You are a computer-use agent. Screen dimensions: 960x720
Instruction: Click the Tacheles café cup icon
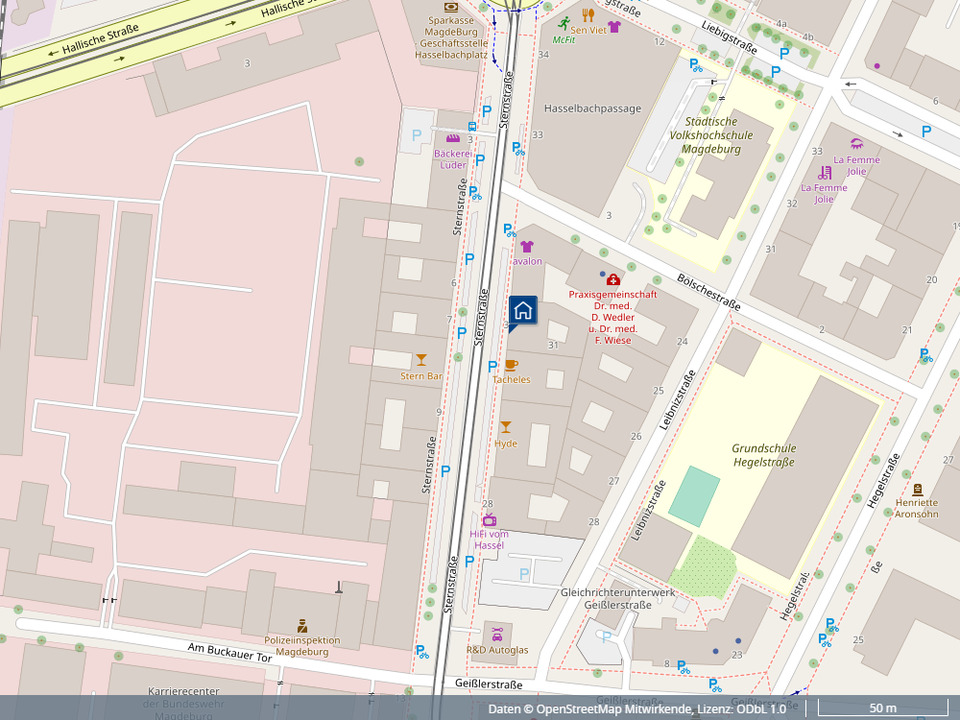[511, 364]
